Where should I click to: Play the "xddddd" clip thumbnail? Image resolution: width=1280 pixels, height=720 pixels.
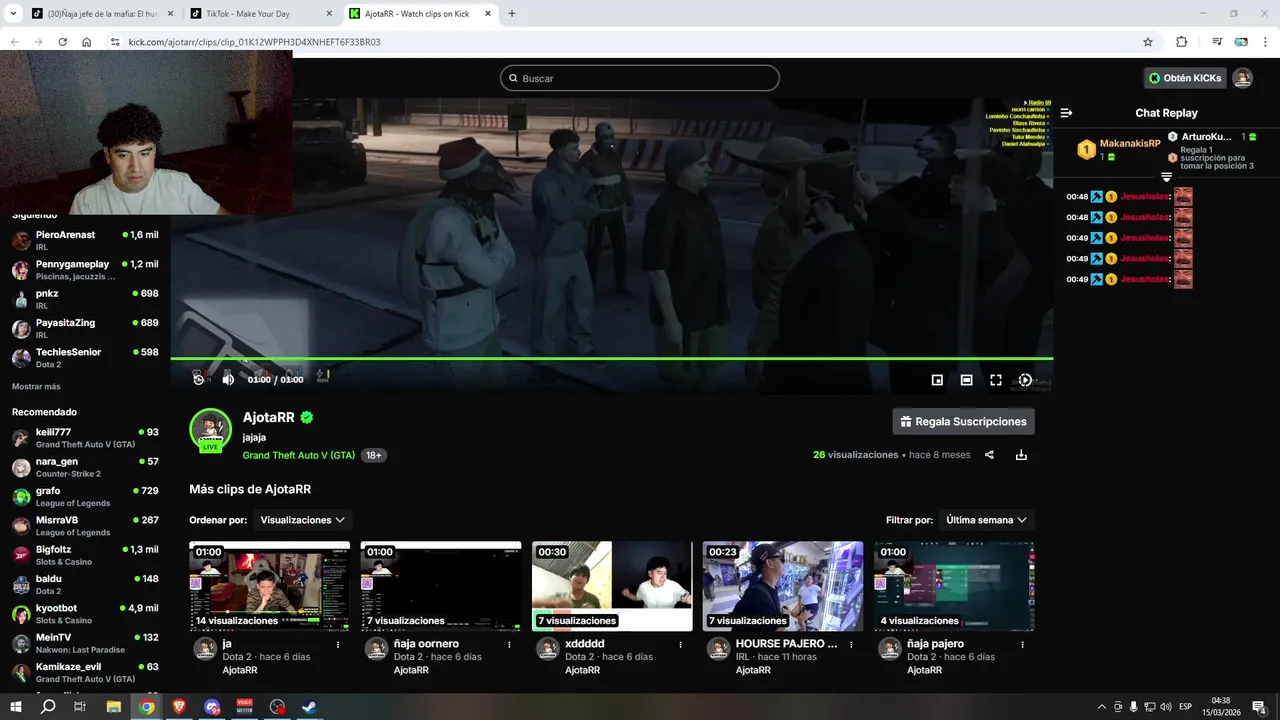612,586
